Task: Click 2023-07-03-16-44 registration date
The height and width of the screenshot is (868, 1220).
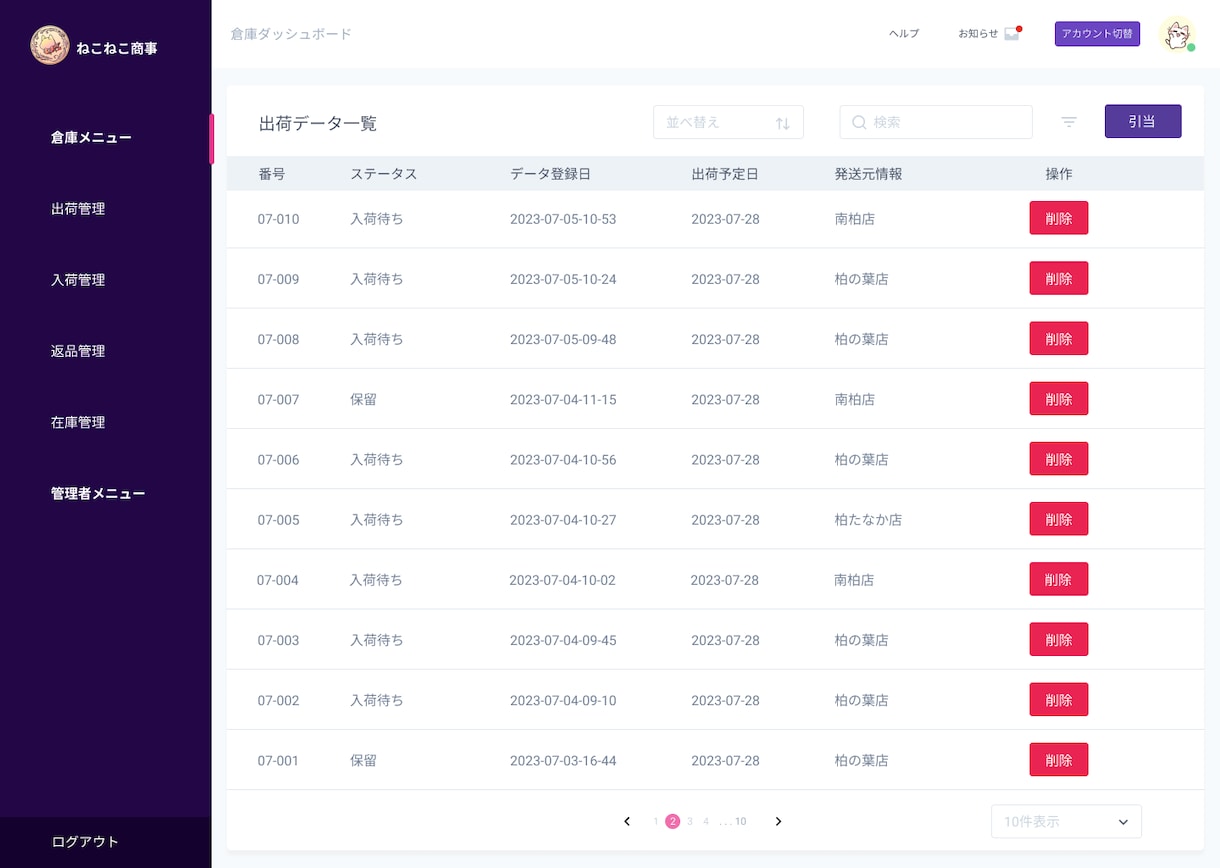Action: coord(563,761)
